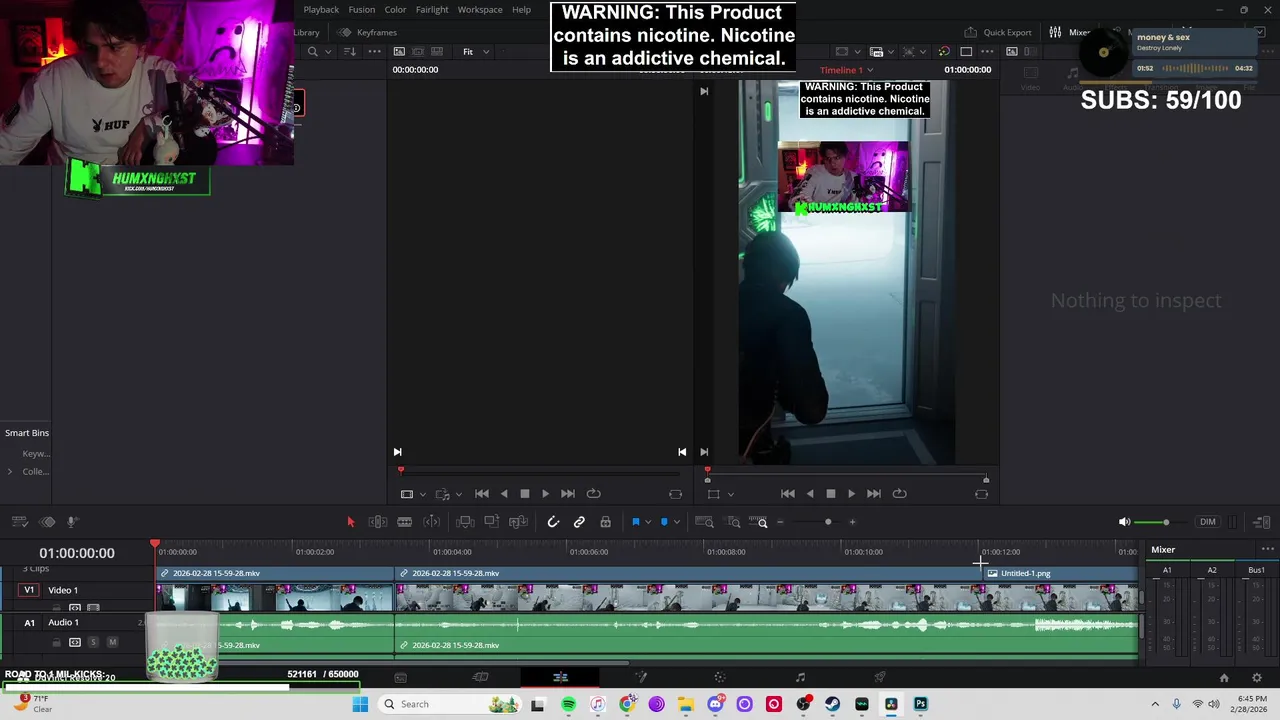This screenshot has width=1280, height=720.
Task: Open Project Settings gear icon
Action: click(1257, 678)
